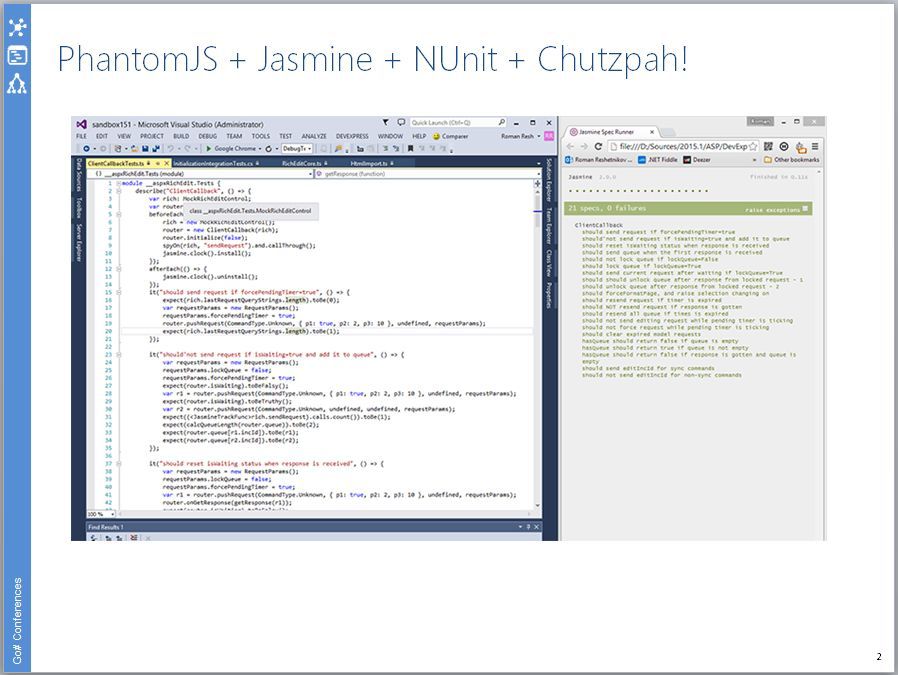Click the hierarchy tree icon in left sidebar
898x675 pixels.
pyautogui.click(x=17, y=84)
